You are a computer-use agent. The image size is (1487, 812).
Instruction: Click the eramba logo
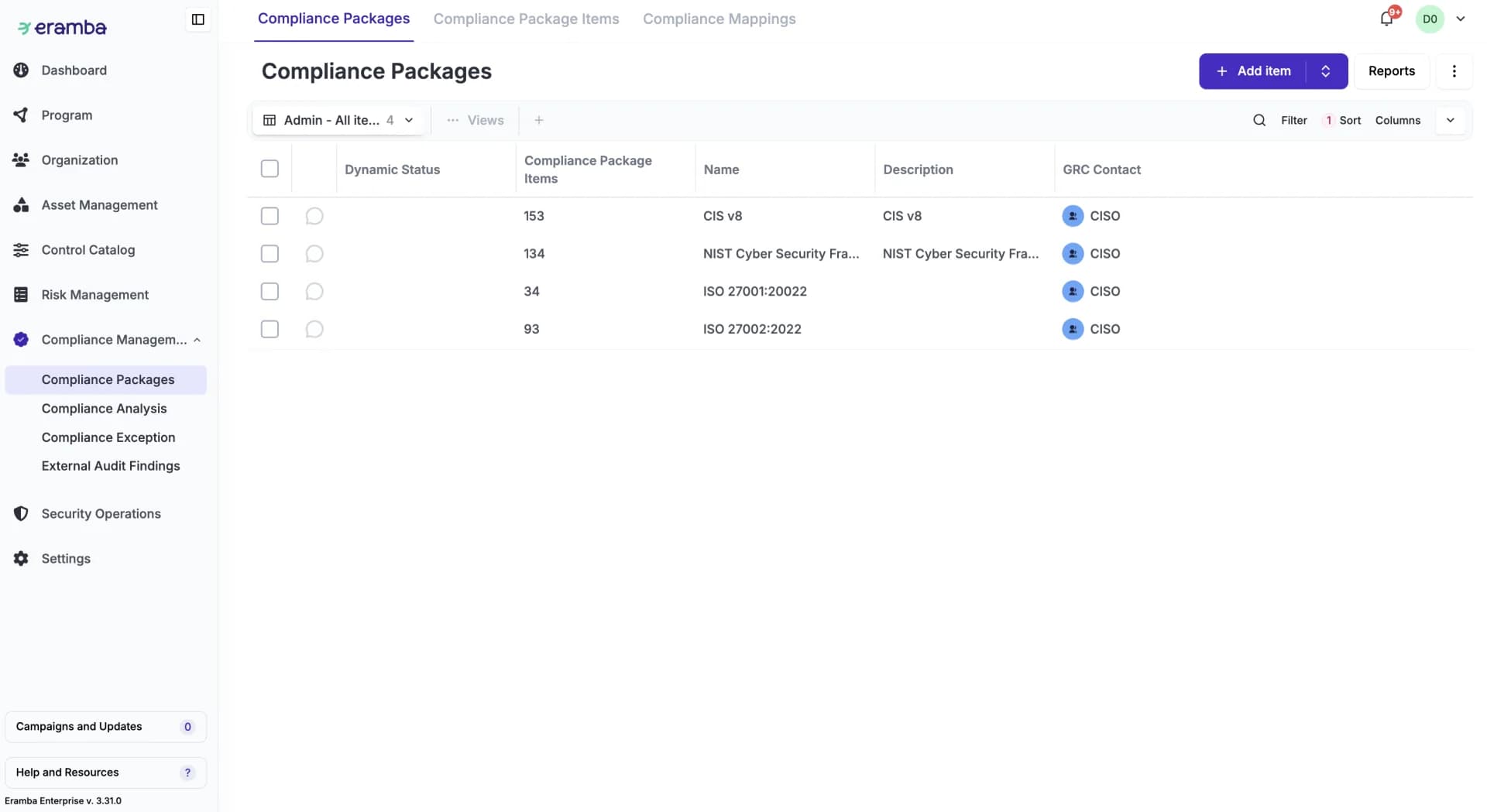click(62, 28)
